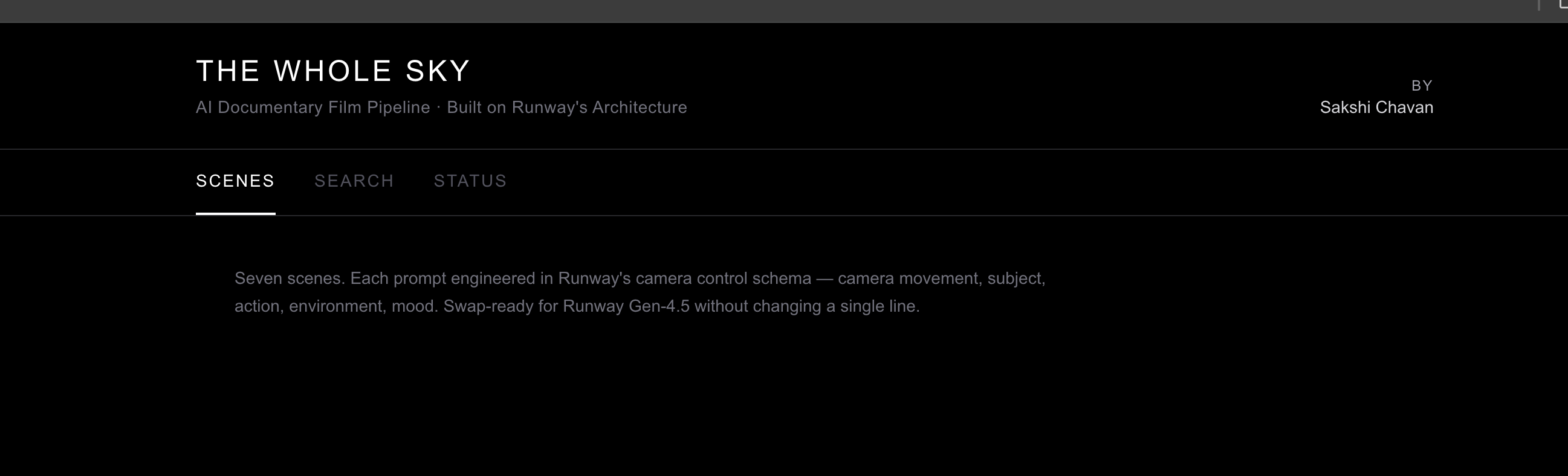Click the word 'SKY' in the title
The height and width of the screenshot is (476, 1568).
click(438, 71)
